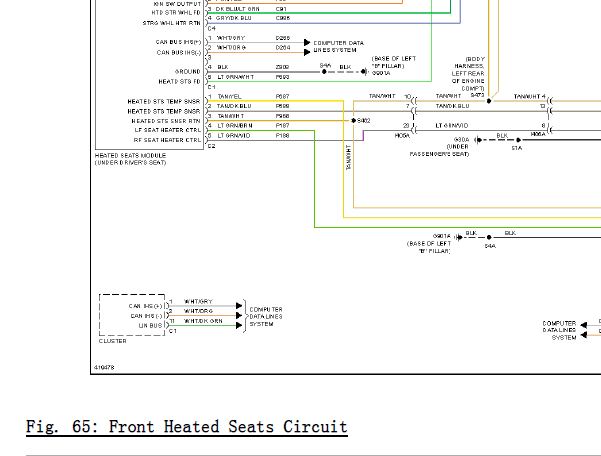
Task: Click the WHT/GRY wire label at the cluster
Action: (x=198, y=302)
